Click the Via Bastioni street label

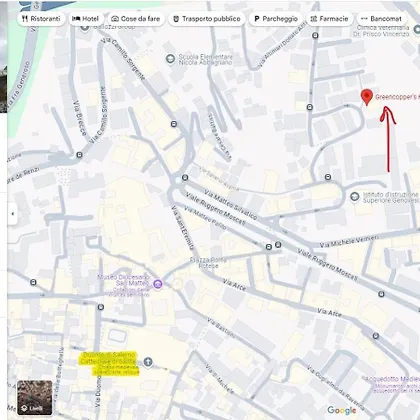[x=221, y=328]
